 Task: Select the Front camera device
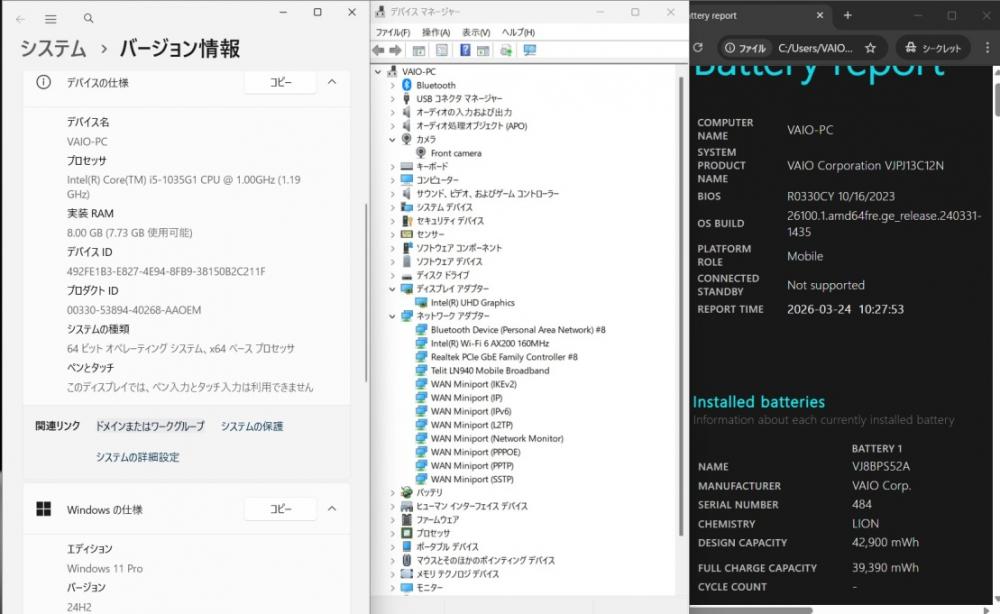[x=455, y=153]
